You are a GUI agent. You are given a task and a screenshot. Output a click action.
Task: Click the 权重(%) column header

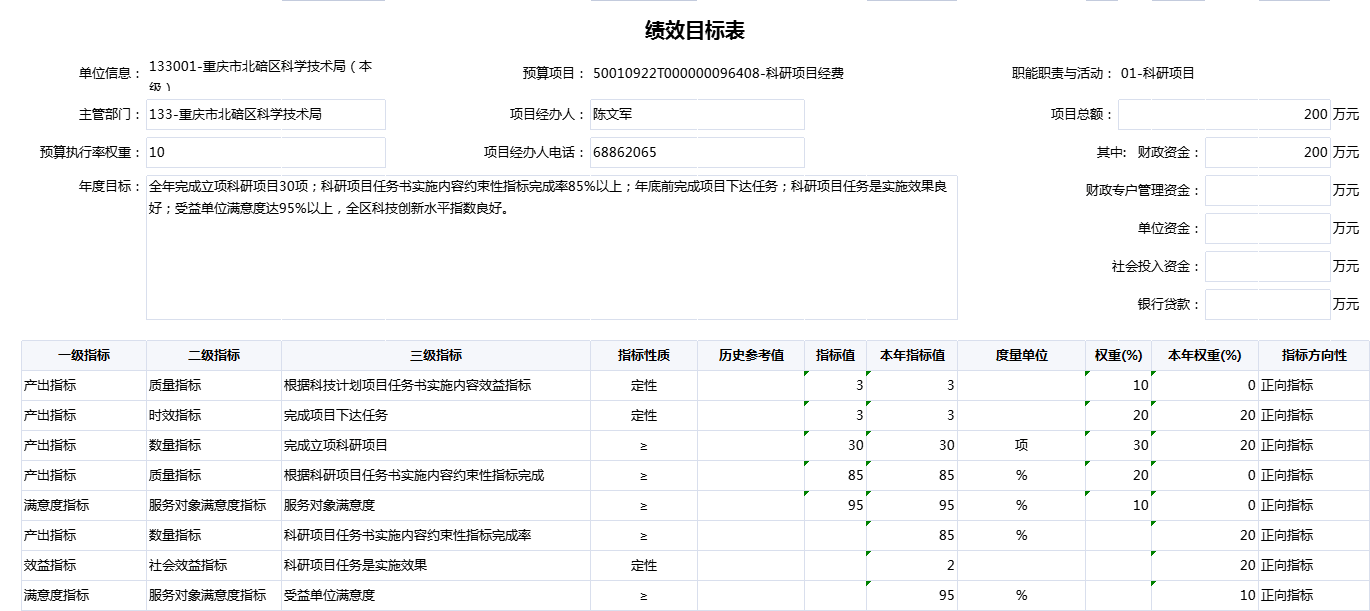pyautogui.click(x=1119, y=355)
